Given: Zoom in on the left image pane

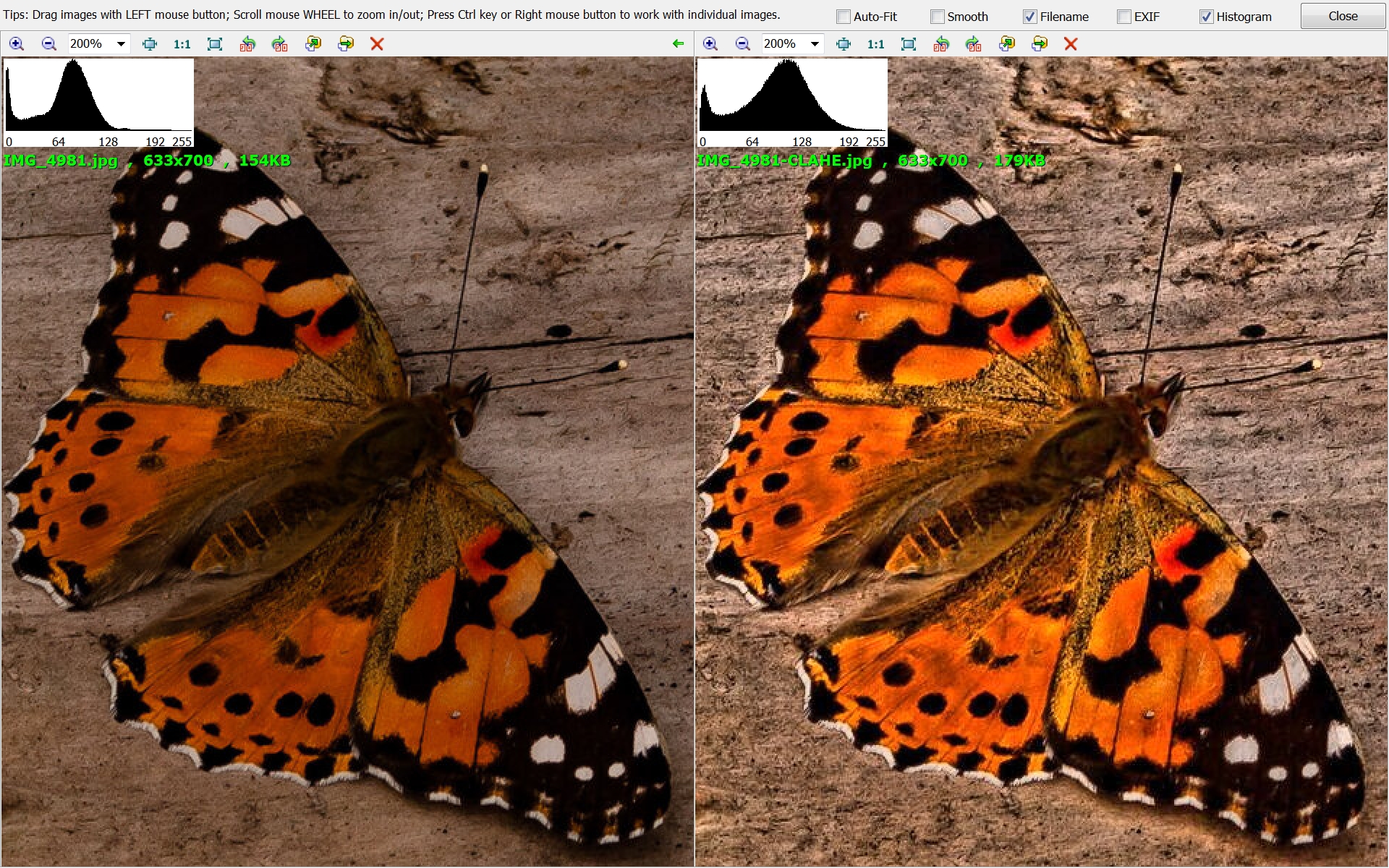Looking at the screenshot, I should 16,44.
